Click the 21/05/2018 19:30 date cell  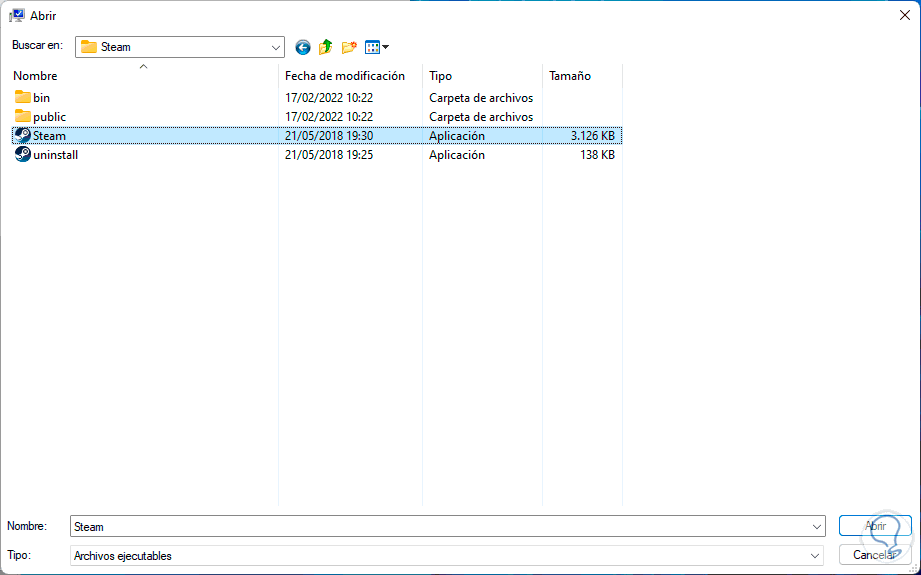[x=329, y=136]
